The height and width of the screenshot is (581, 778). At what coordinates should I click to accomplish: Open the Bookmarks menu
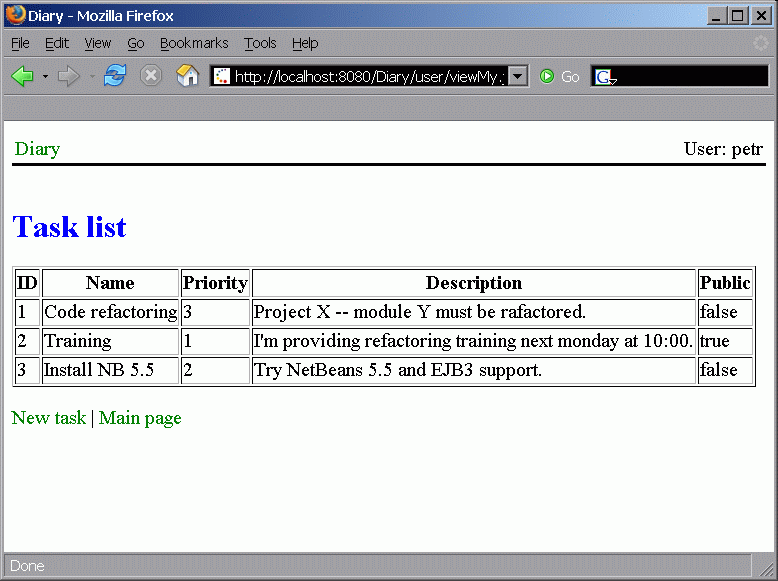(194, 43)
